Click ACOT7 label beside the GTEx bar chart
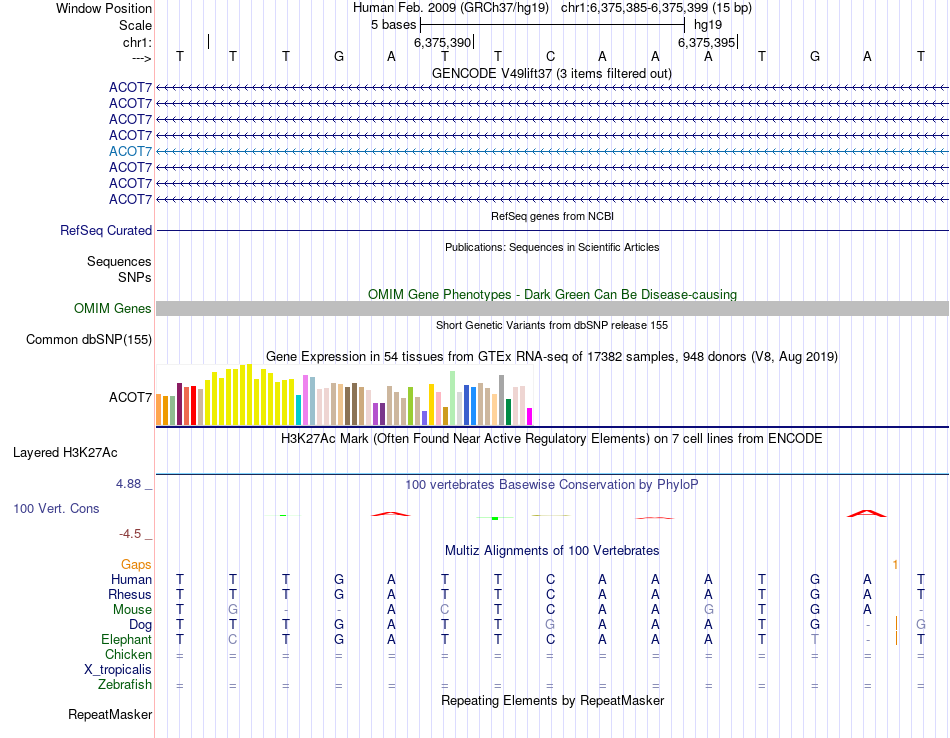The image size is (950, 738). (130, 397)
